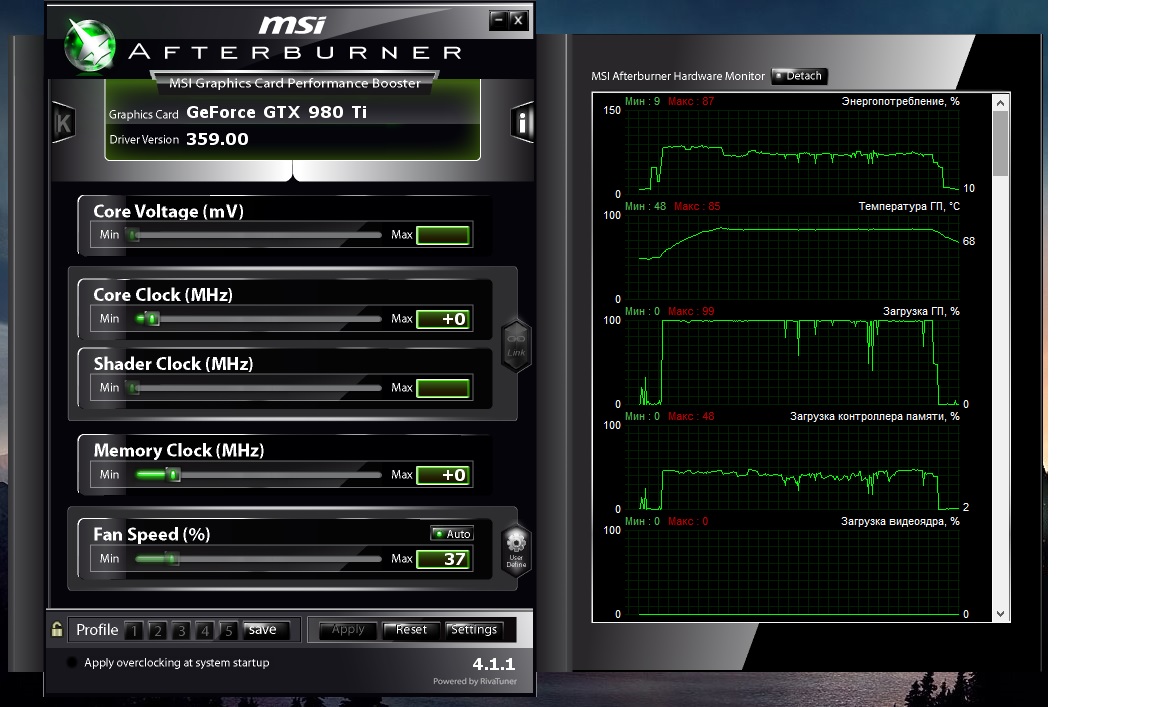The image size is (1152, 707).
Task: Open the Kombustor K side button
Action: tap(63, 122)
